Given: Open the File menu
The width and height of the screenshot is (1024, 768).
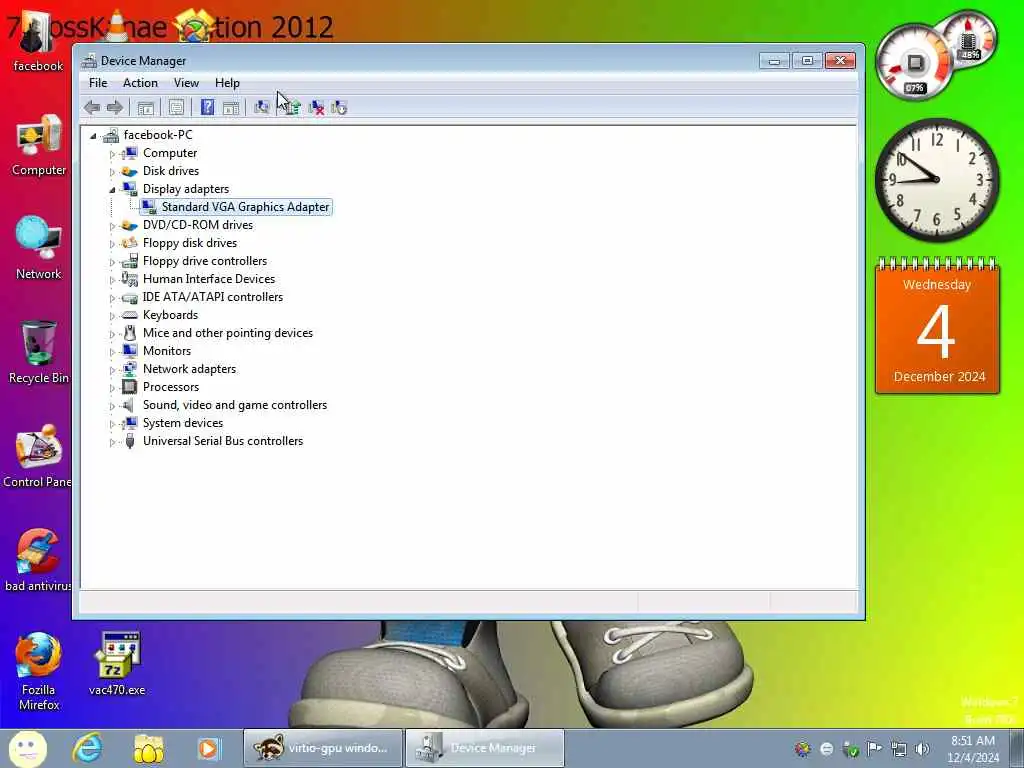Looking at the screenshot, I should point(98,83).
